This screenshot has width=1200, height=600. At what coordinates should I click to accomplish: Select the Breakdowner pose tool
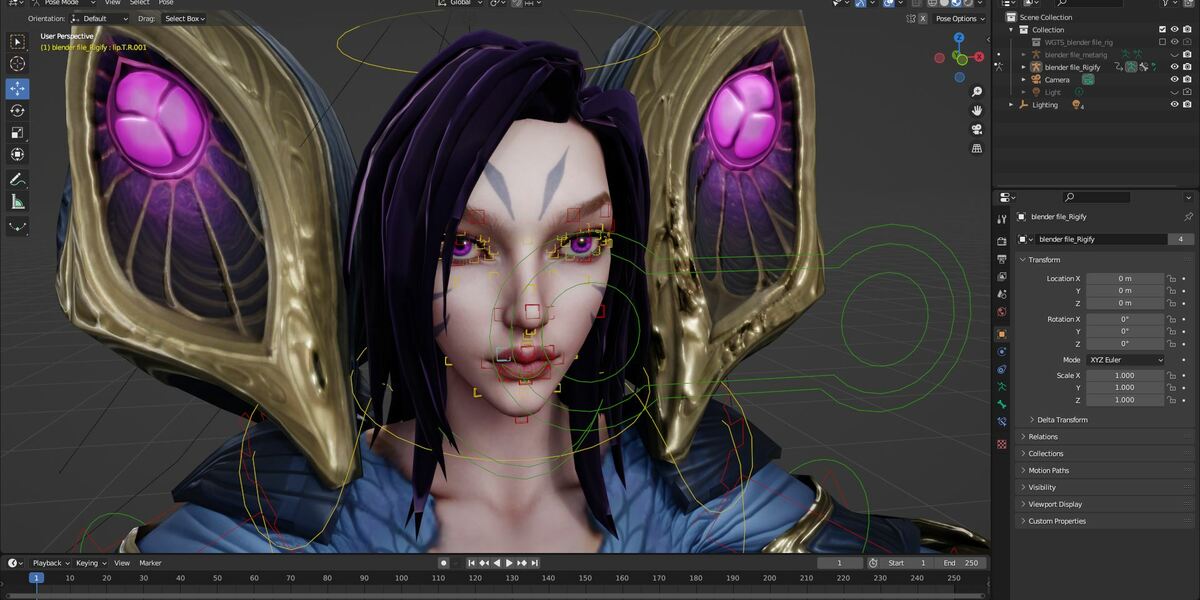18,226
